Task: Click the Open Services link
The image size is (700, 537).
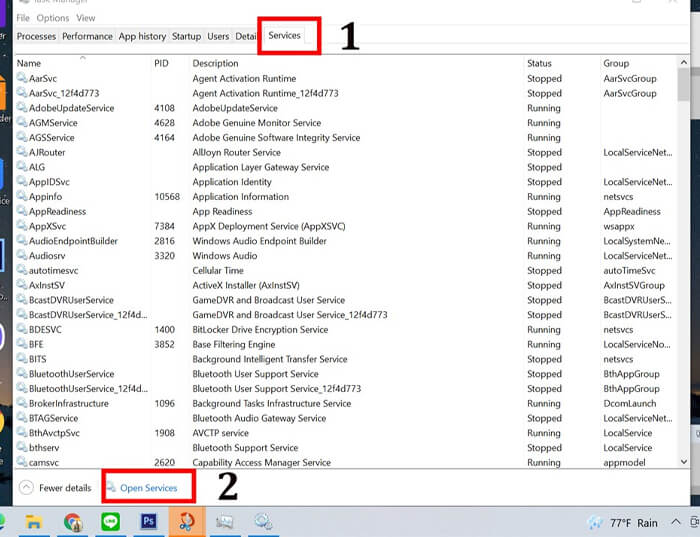Action: (149, 488)
